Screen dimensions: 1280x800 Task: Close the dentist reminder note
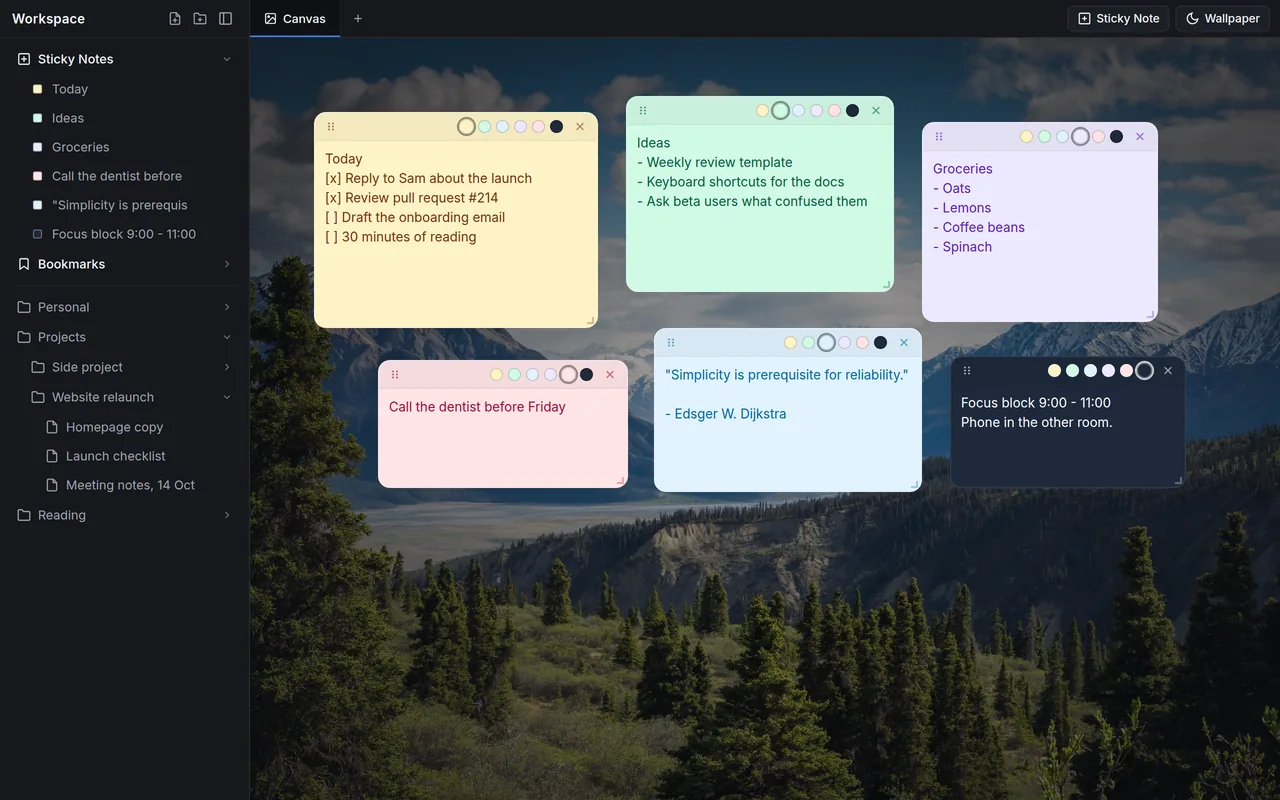[610, 375]
